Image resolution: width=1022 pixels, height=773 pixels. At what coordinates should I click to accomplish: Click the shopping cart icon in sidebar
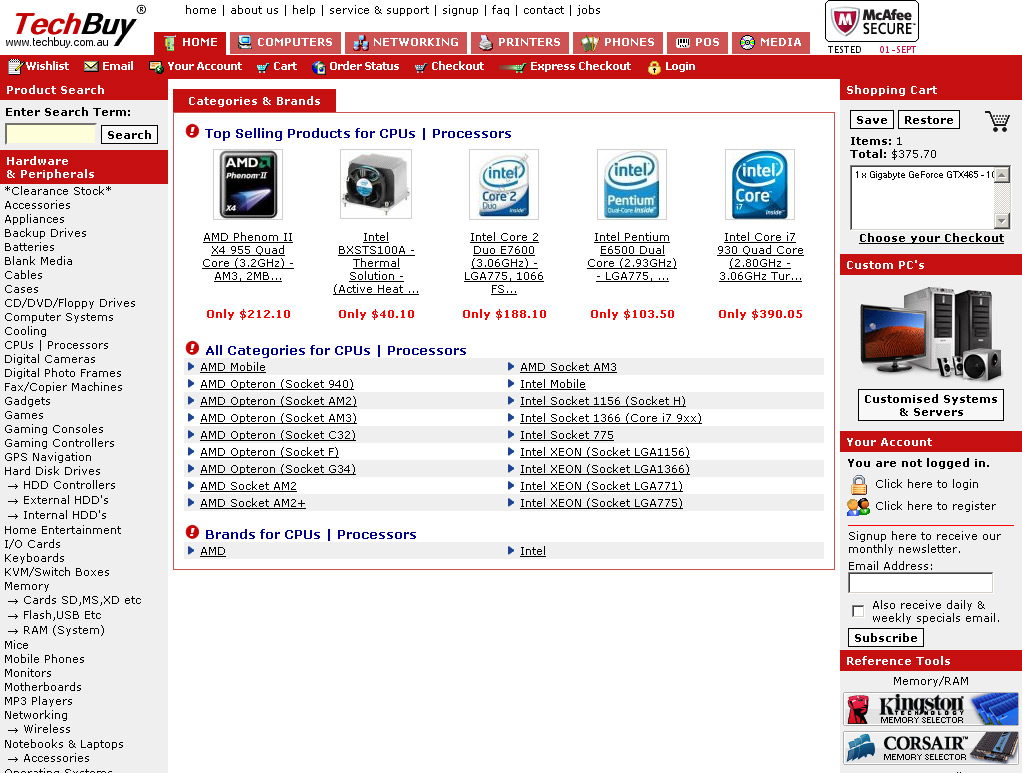(997, 121)
